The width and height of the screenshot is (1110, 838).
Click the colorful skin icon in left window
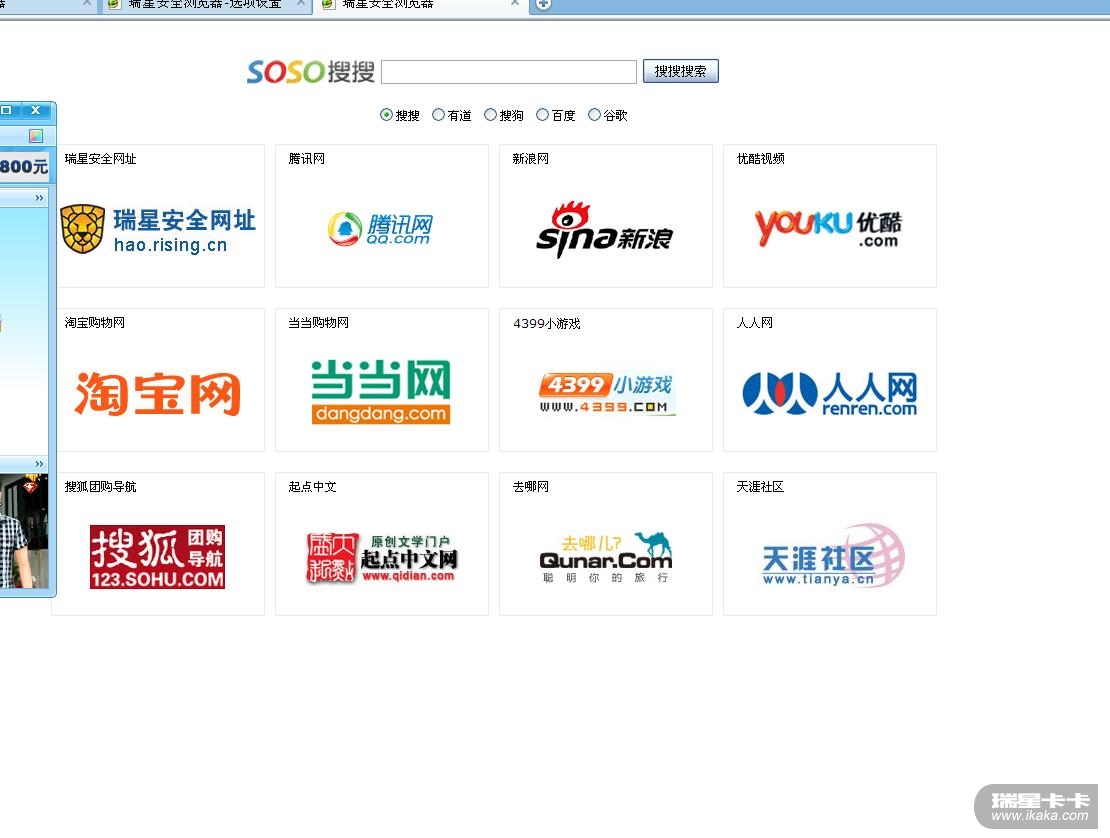pyautogui.click(x=35, y=135)
